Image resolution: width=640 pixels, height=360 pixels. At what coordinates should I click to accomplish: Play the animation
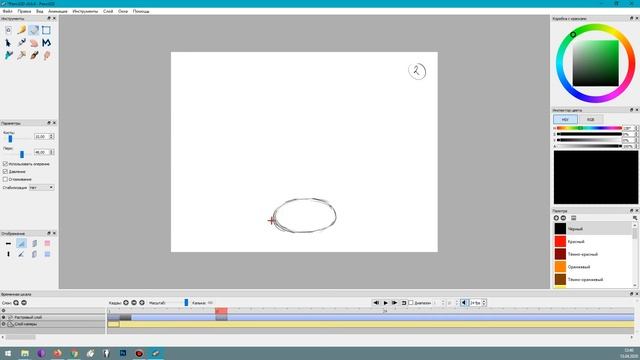(385, 303)
